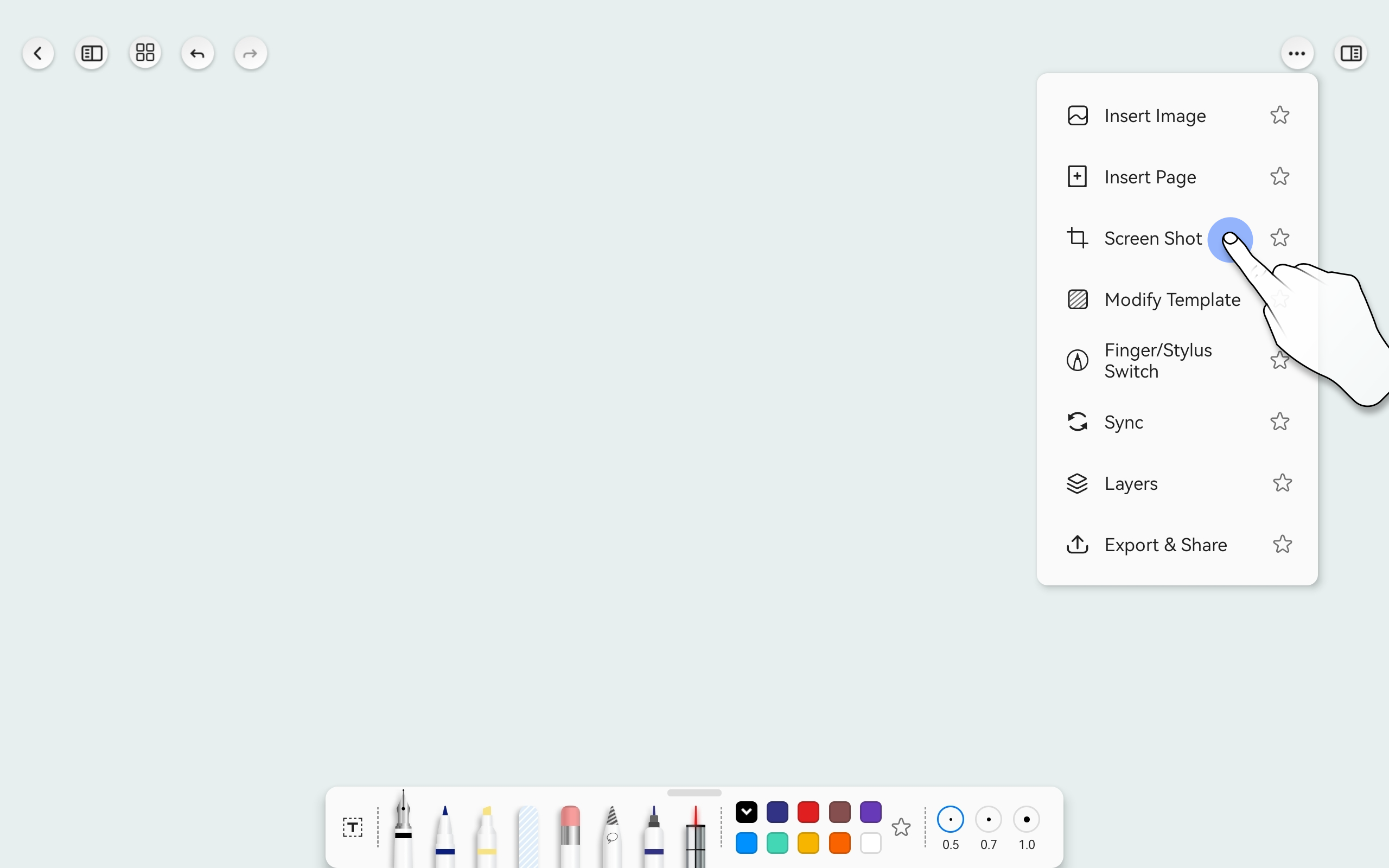Image resolution: width=1389 pixels, height=868 pixels.
Task: Toggle the right side panel view
Action: tap(1350, 53)
